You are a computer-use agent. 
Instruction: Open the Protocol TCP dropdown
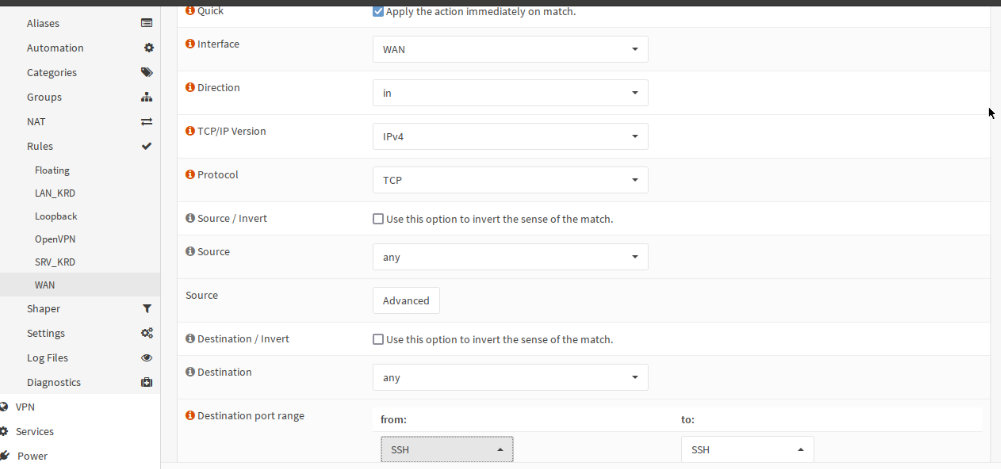coord(510,180)
